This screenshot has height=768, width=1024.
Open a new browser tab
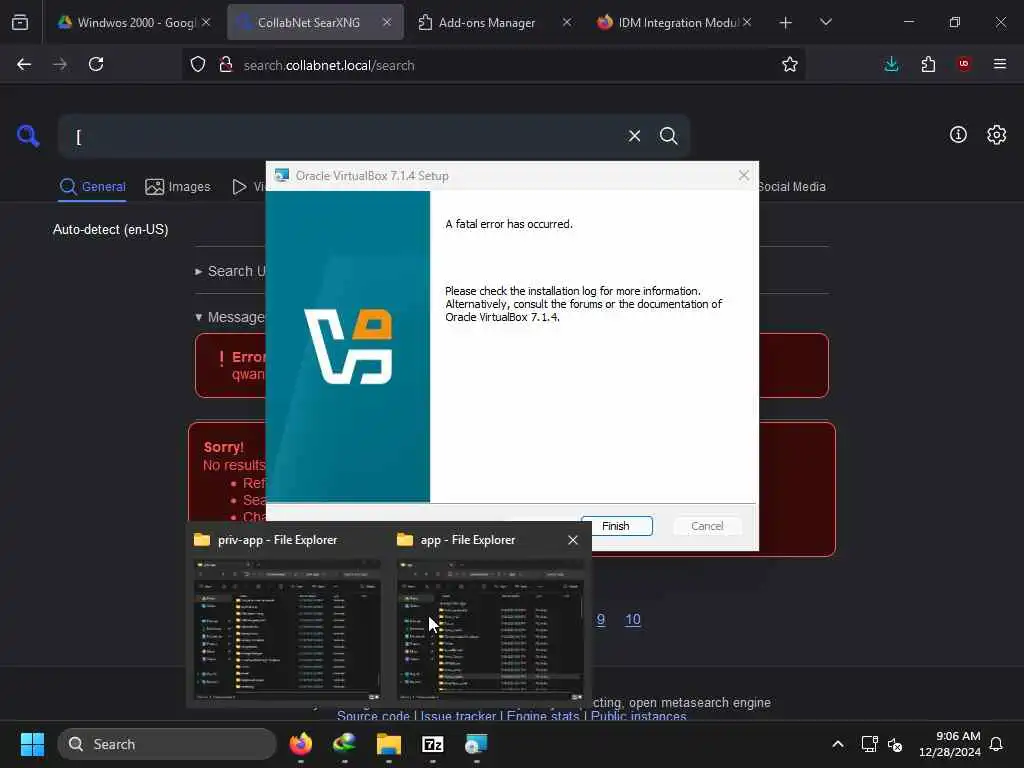pyautogui.click(x=786, y=22)
